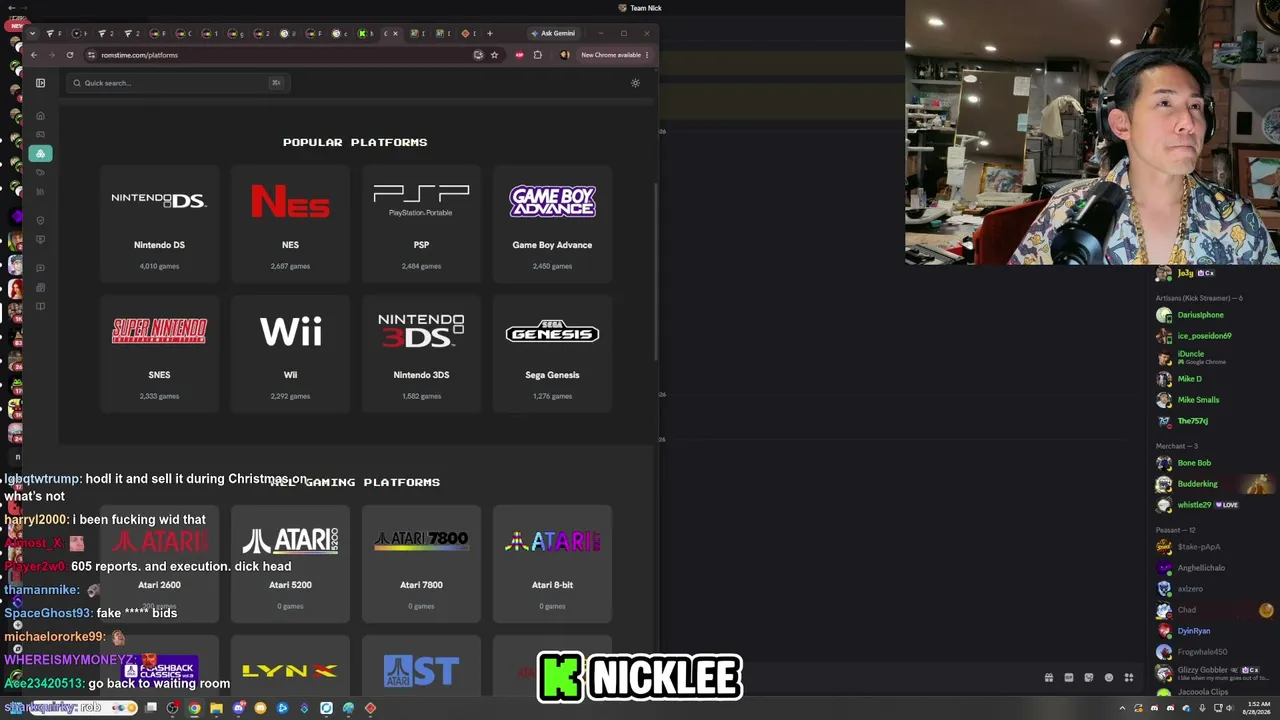The image size is (1280, 720).
Task: Select member Bone Bob in Discord list
Action: tap(1212, 463)
